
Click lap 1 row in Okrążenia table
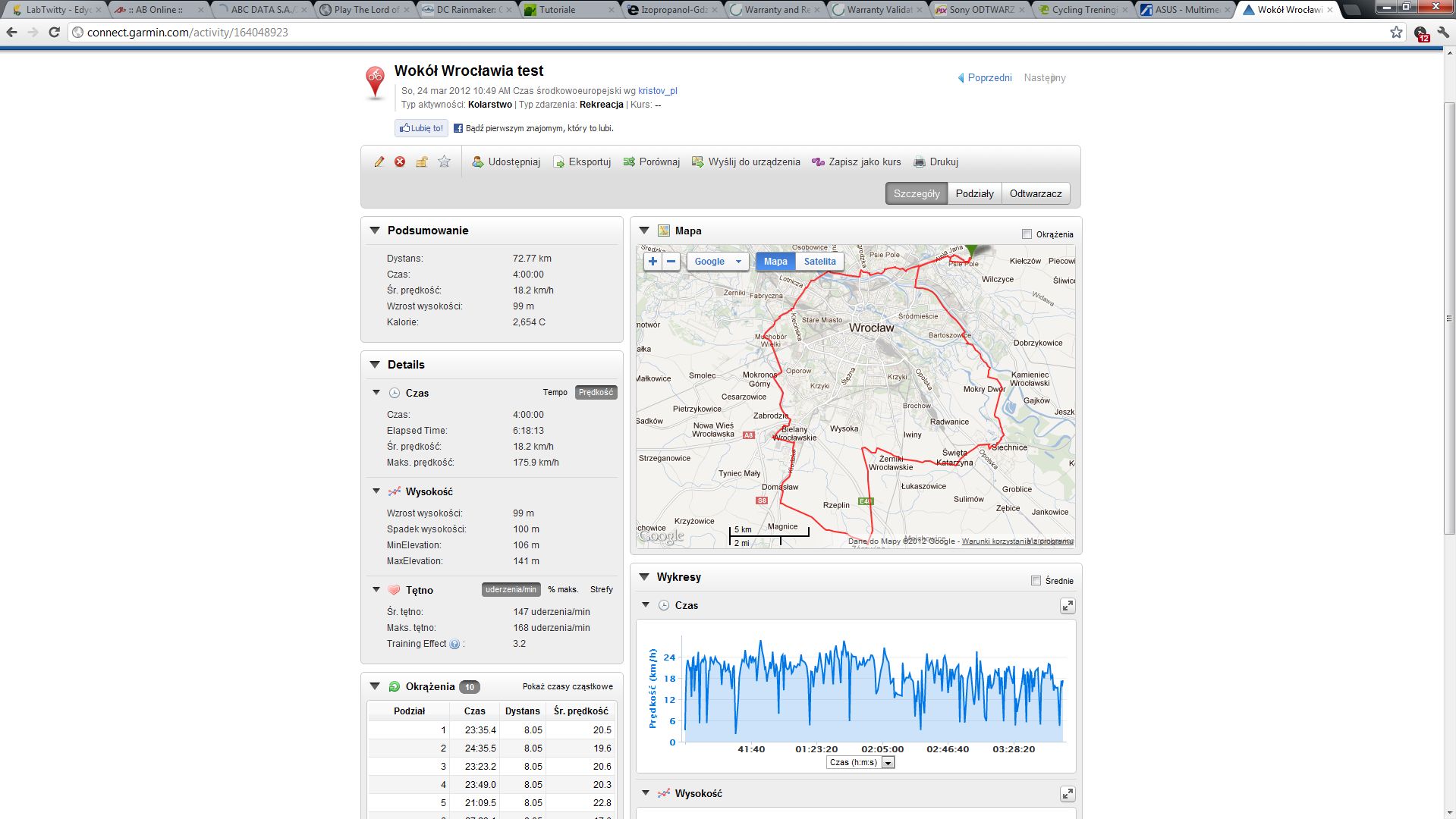[x=492, y=730]
